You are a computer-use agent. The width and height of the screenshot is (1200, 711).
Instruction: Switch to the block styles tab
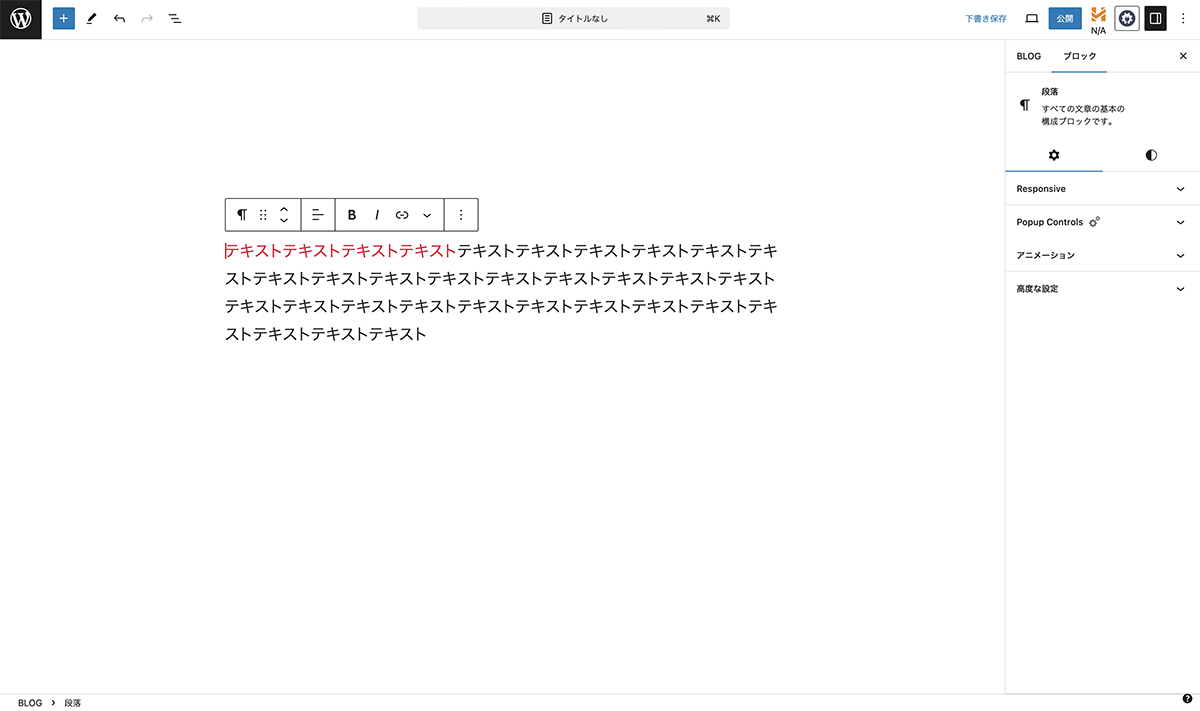[x=1151, y=155]
